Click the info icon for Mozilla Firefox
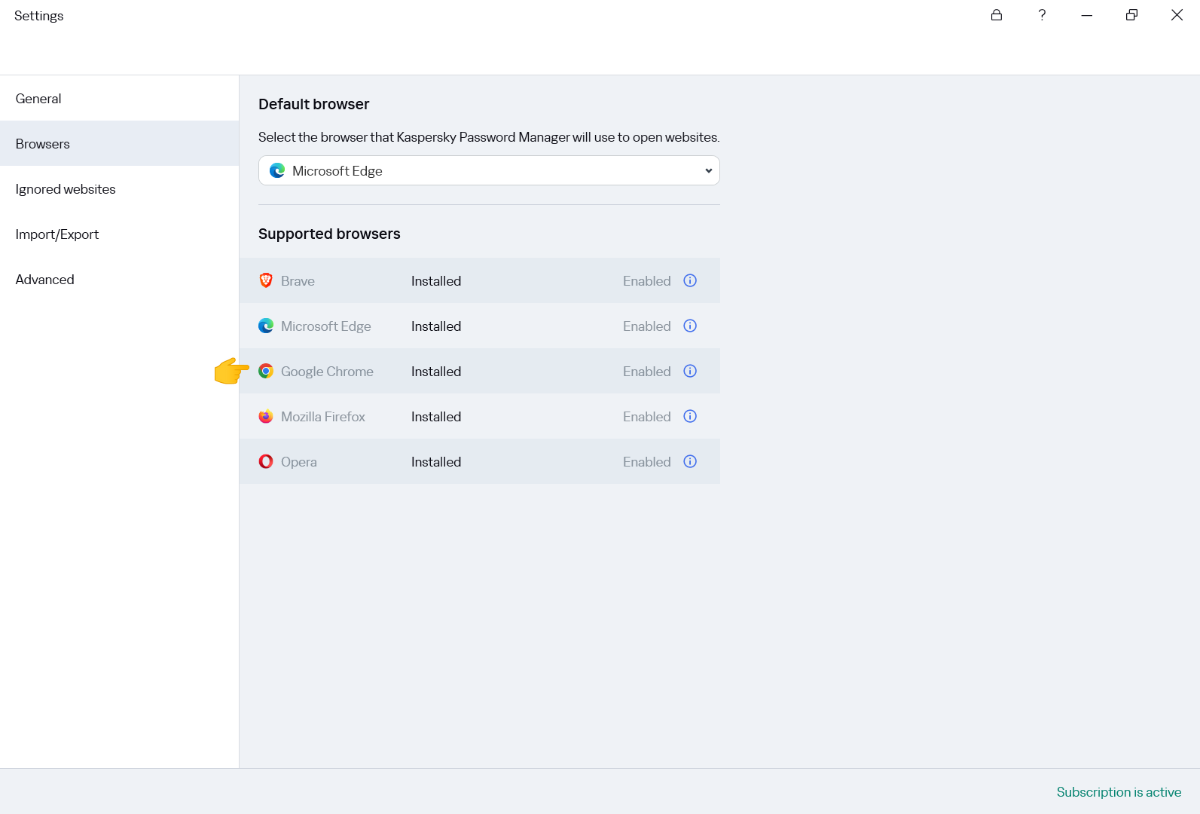This screenshot has height=814, width=1200. pyautogui.click(x=690, y=416)
